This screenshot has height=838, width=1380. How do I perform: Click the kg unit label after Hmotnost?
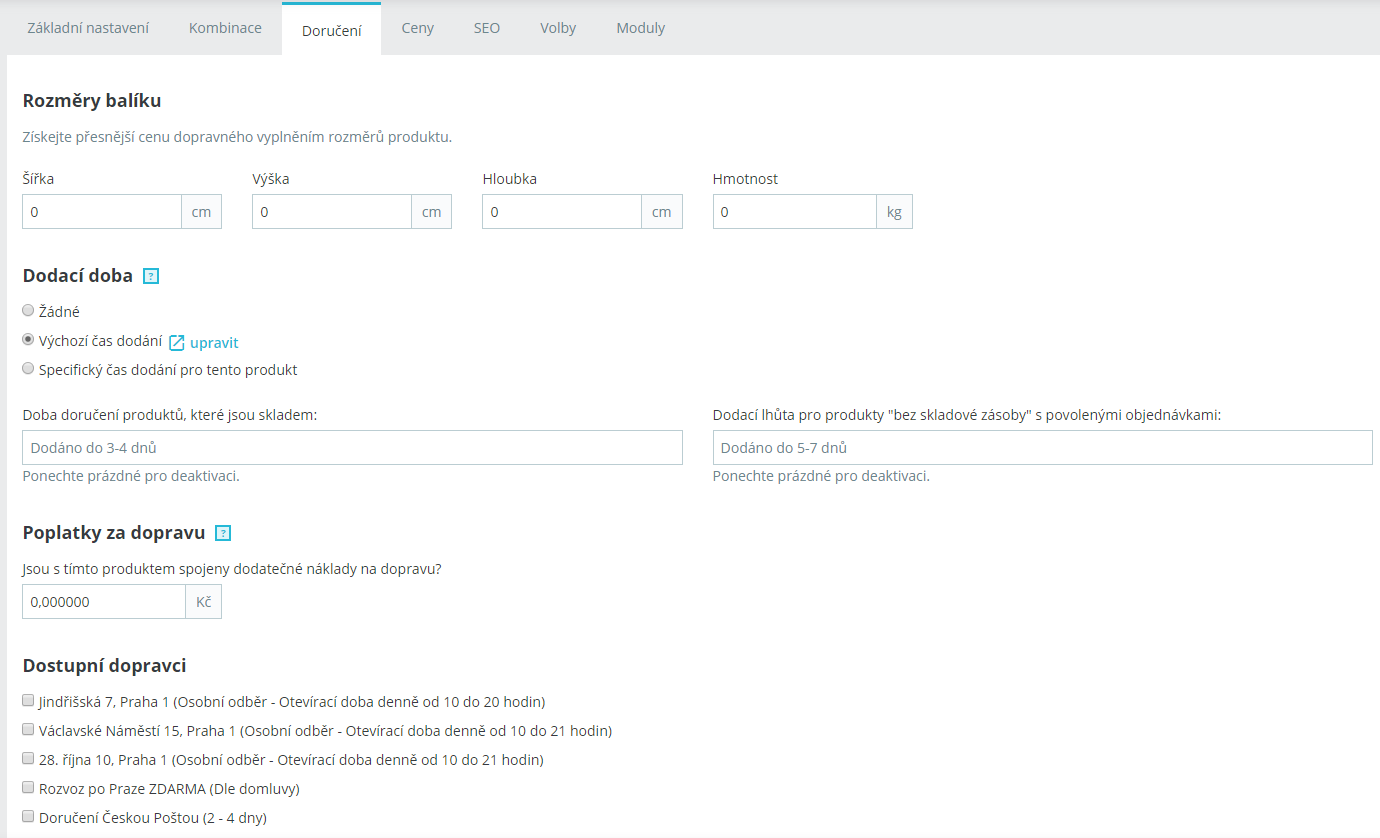[895, 212]
